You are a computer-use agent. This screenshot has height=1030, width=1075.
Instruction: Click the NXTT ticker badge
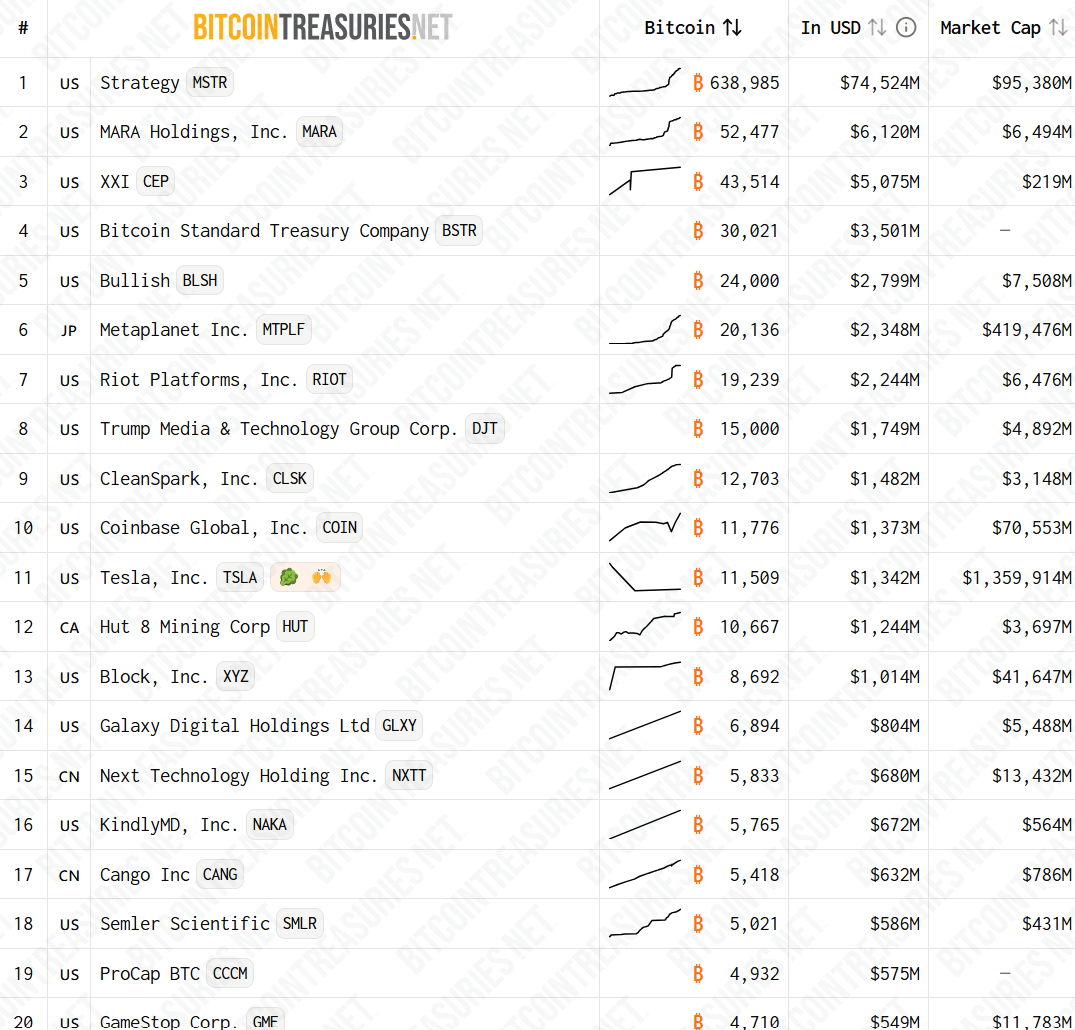[x=409, y=776]
